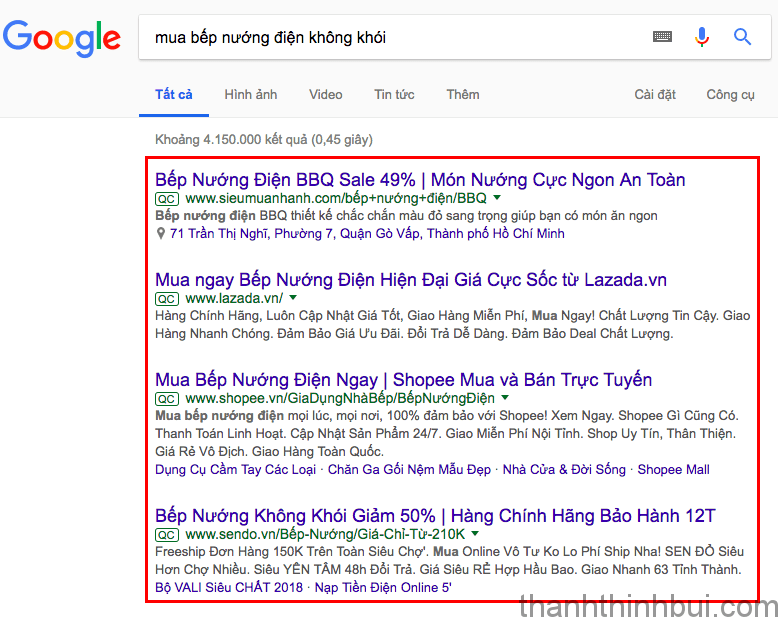
Task: Click www.sendo.vn green URL text
Action: pyautogui.click(x=325, y=535)
